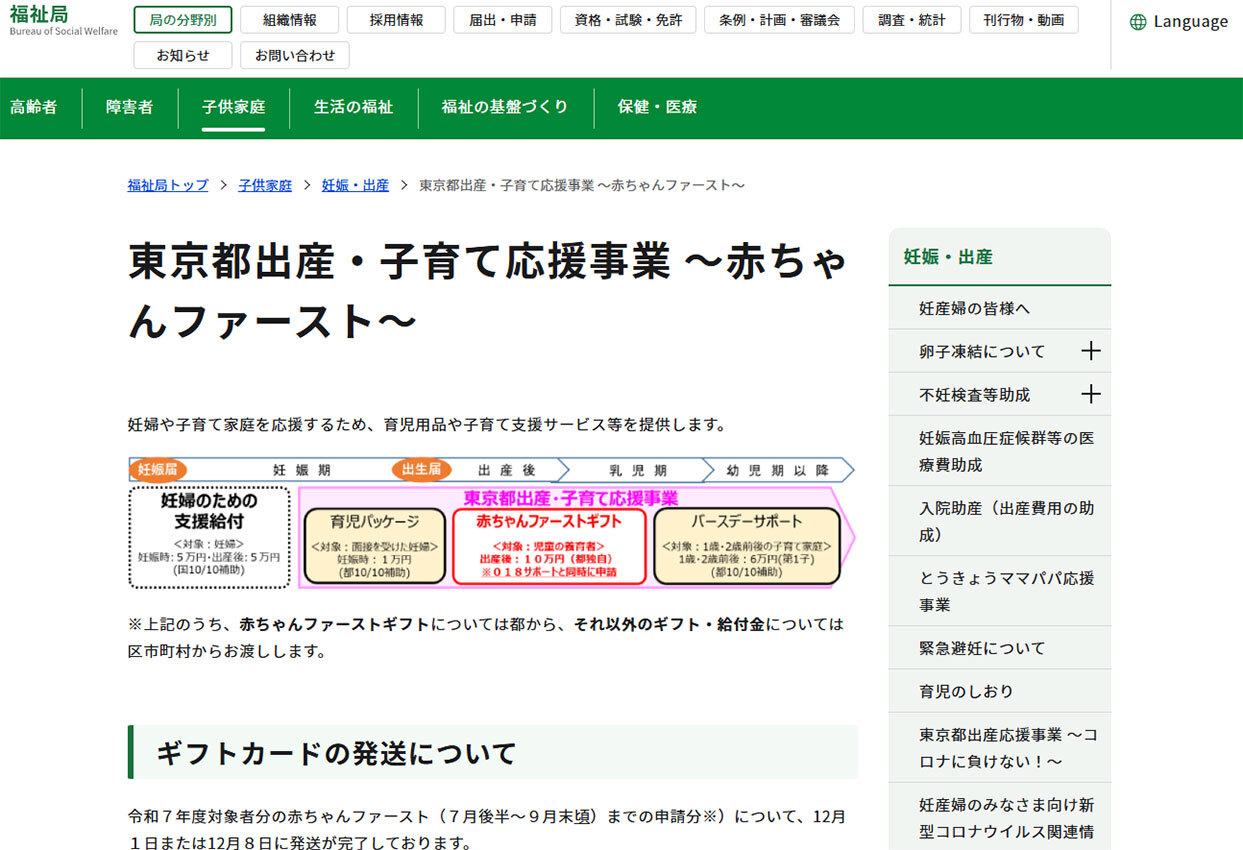This screenshot has width=1243, height=850.
Task: Follow the 妊娠・出産 breadcrumb link
Action: pyautogui.click(x=355, y=185)
